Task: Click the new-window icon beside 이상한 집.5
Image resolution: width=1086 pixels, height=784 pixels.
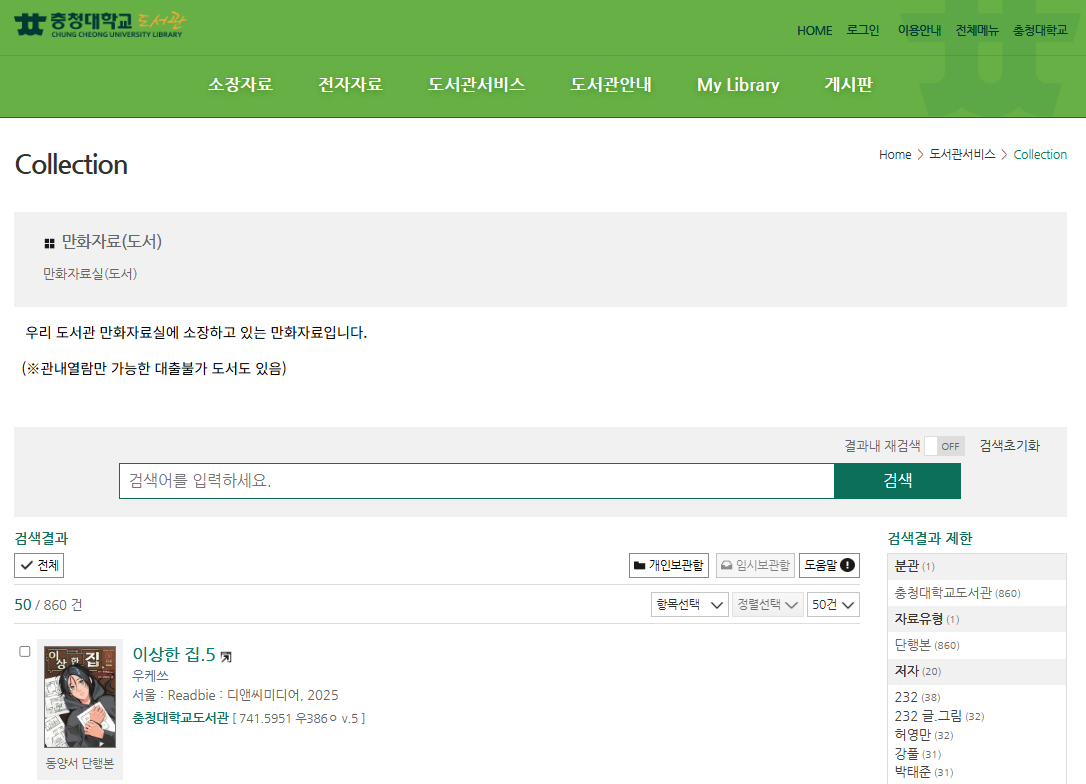Action: coord(227,657)
